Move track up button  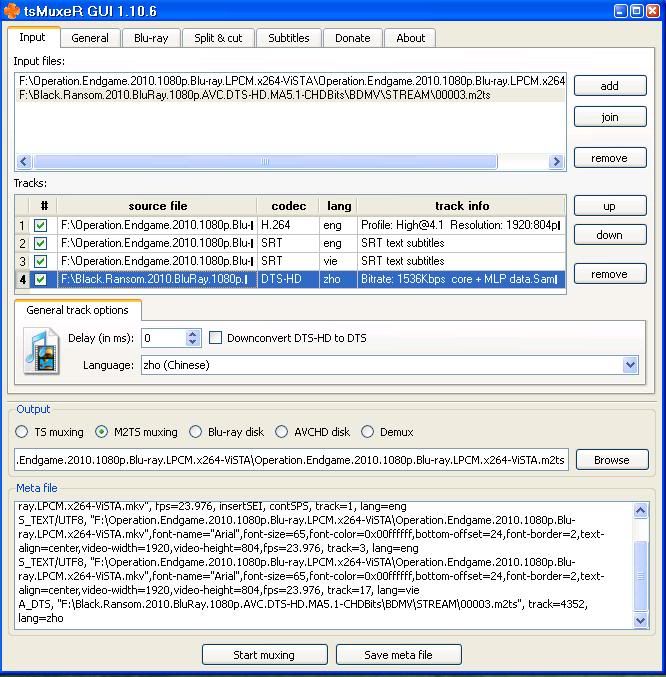[x=610, y=206]
